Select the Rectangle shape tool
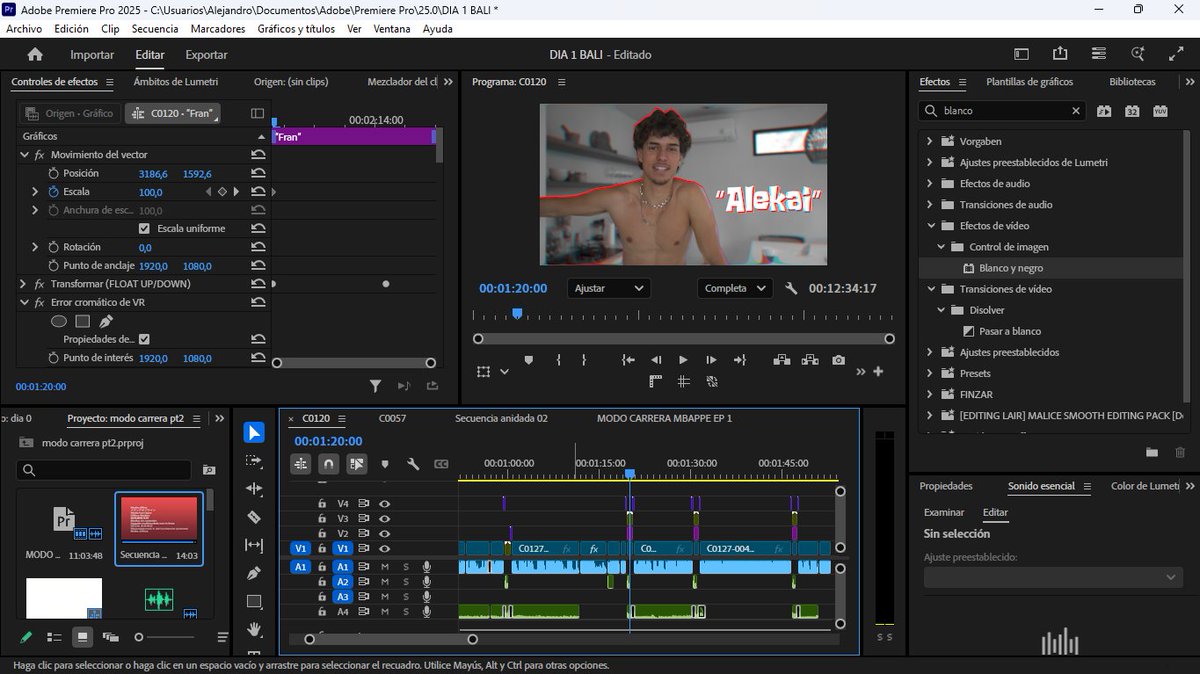1200x674 pixels. coord(254,601)
